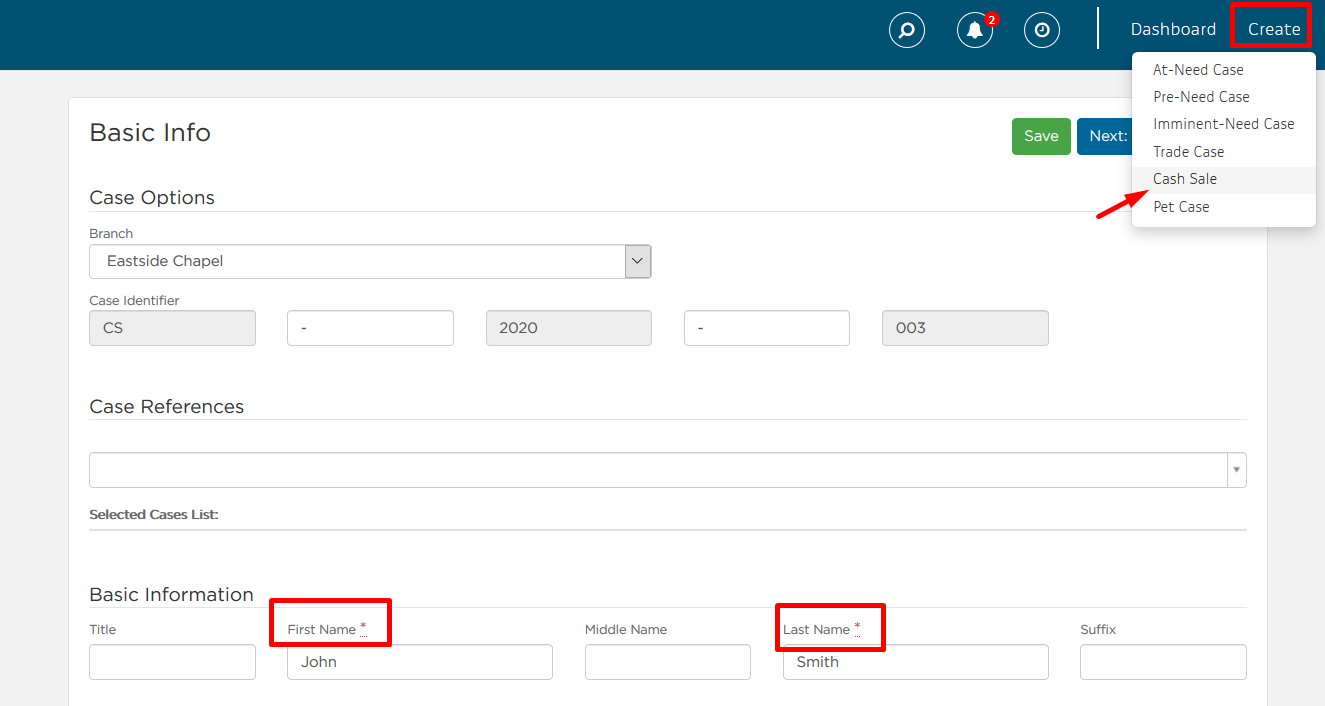Click First Name field containing John
Image resolution: width=1325 pixels, height=706 pixels.
420,662
